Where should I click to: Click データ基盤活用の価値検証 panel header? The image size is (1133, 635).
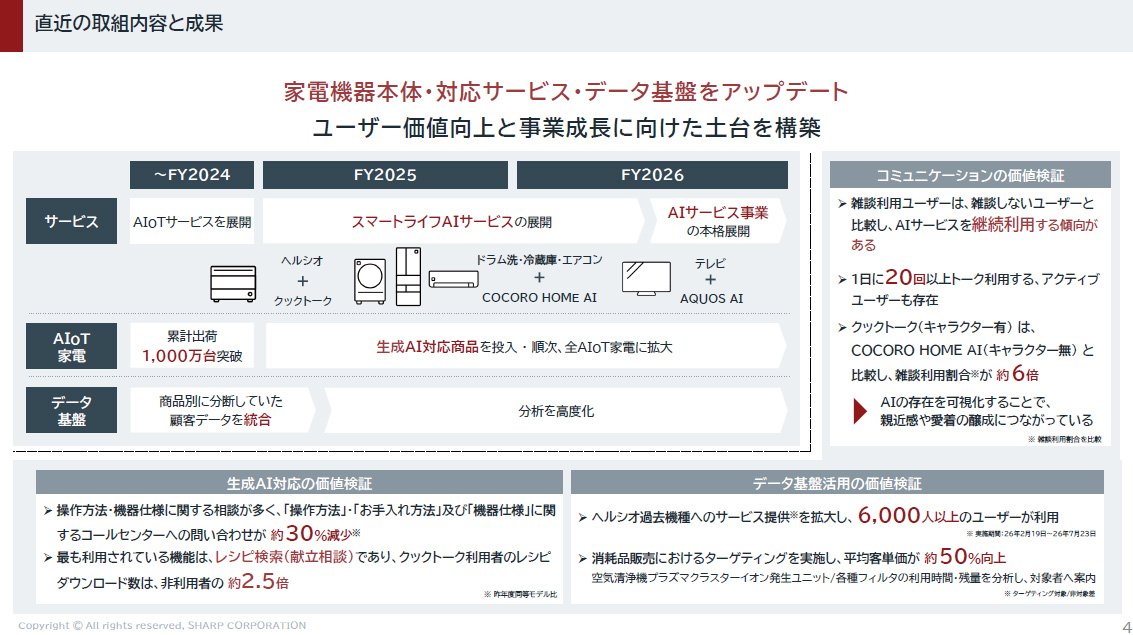point(837,483)
